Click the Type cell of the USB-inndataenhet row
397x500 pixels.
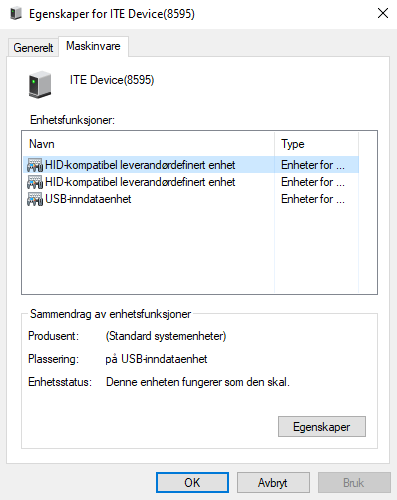313,199
